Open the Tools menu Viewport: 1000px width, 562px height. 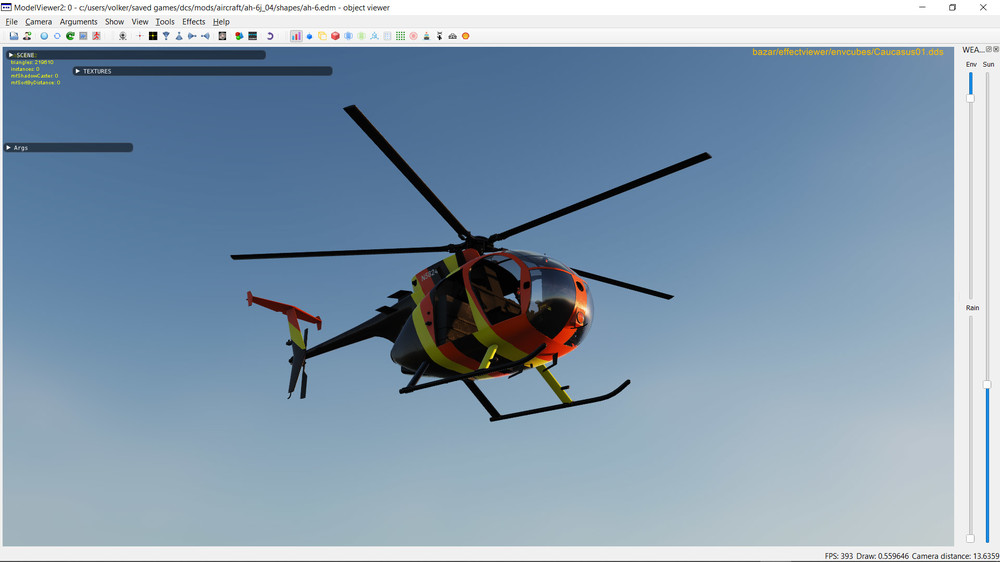165,22
